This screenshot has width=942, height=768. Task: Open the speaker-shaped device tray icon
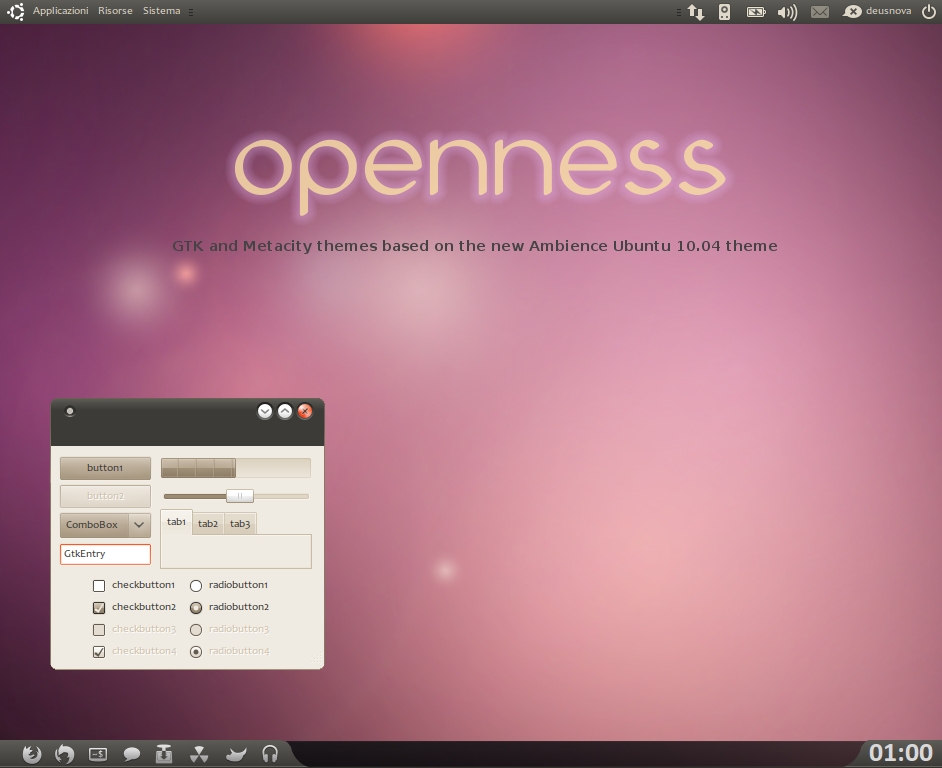725,12
